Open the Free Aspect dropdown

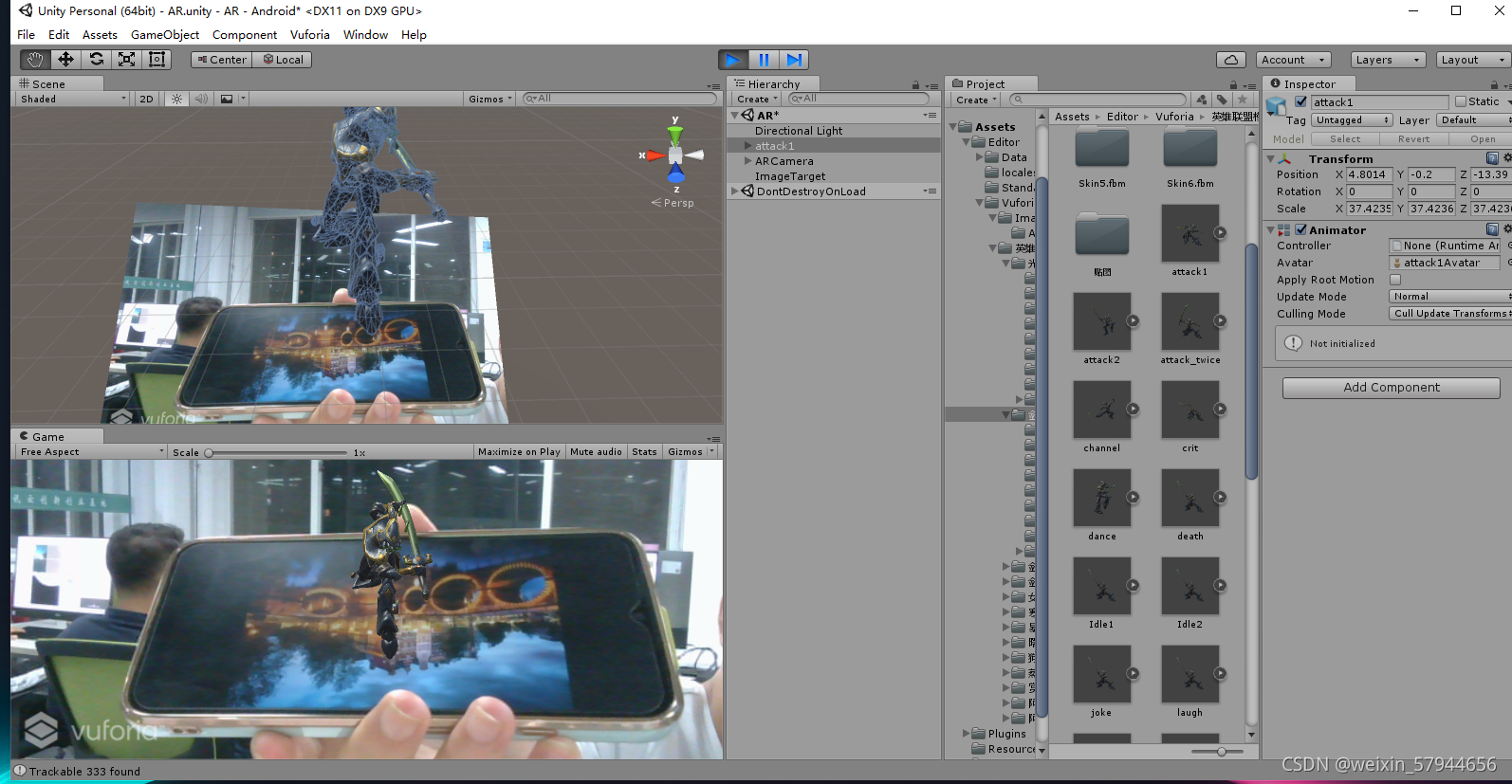tap(92, 452)
